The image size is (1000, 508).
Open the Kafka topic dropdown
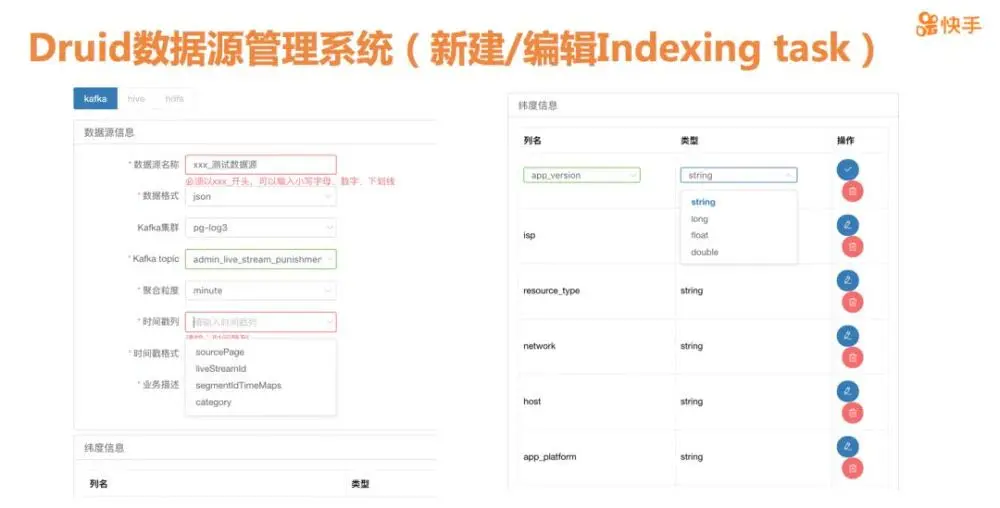(261, 259)
